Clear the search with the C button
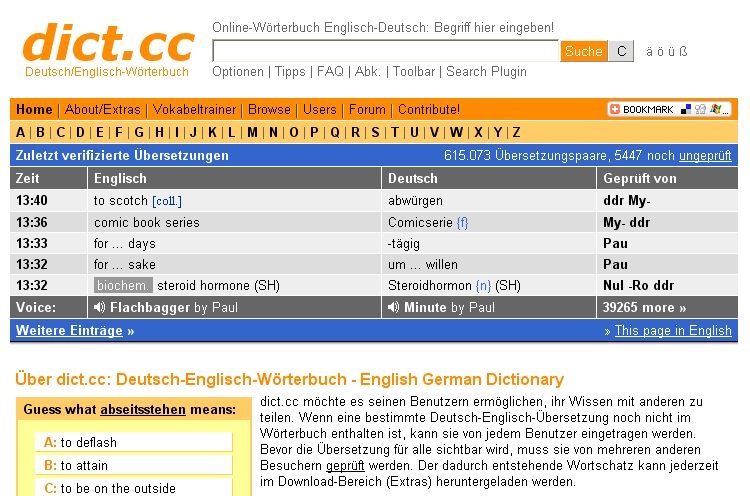 [621, 51]
